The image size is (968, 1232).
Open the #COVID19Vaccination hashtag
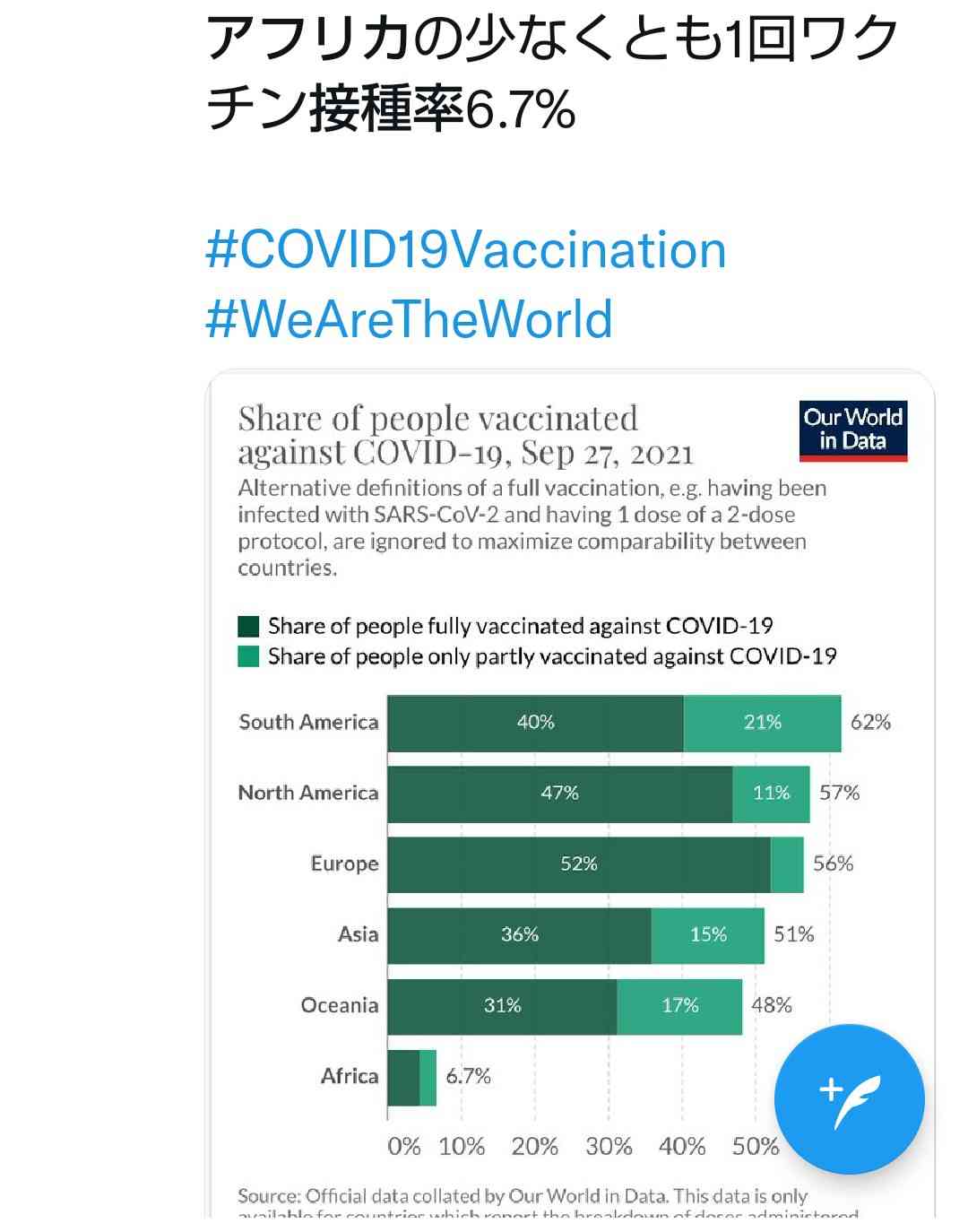pyautogui.click(x=465, y=249)
